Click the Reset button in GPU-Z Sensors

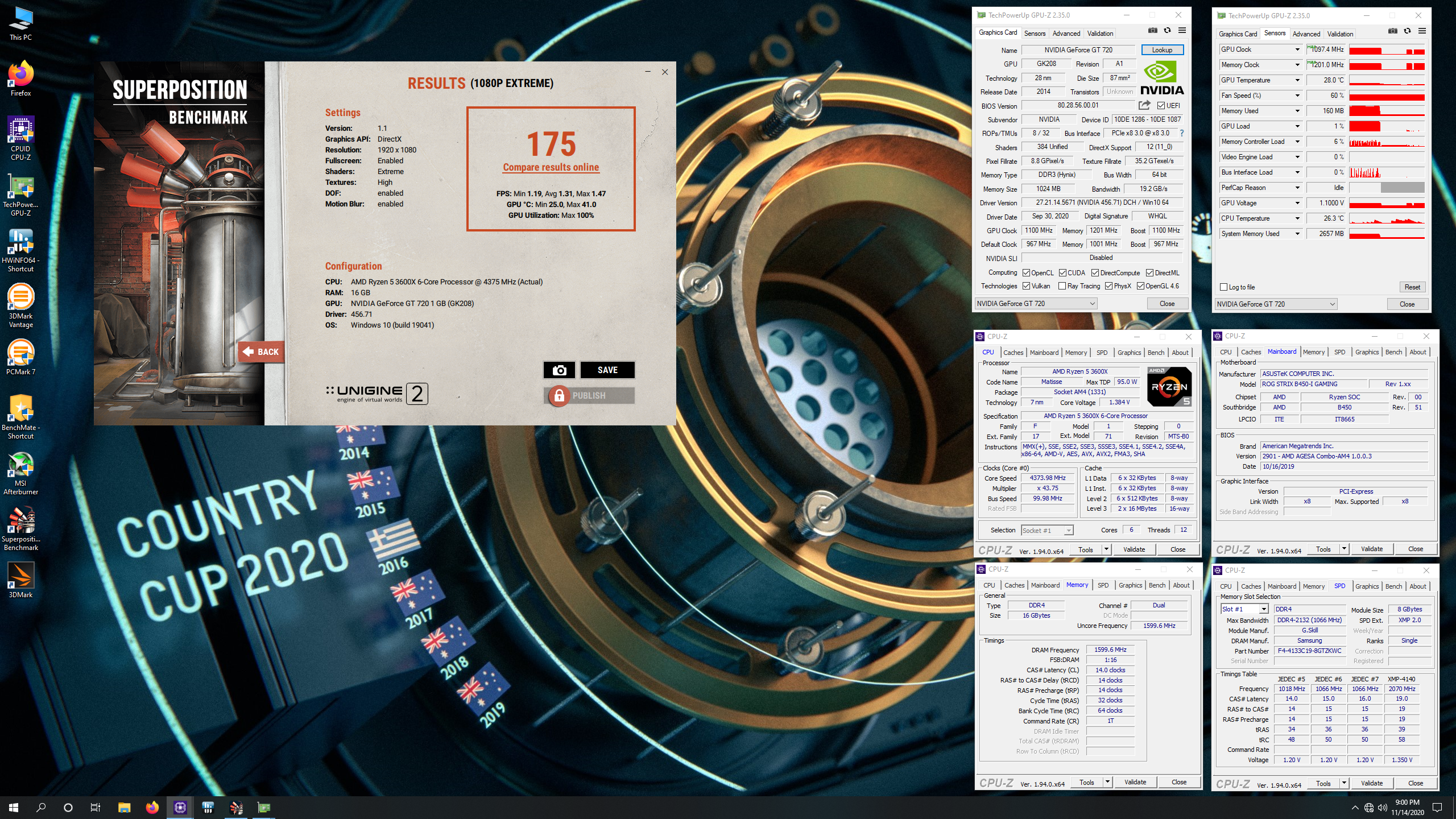1412,287
